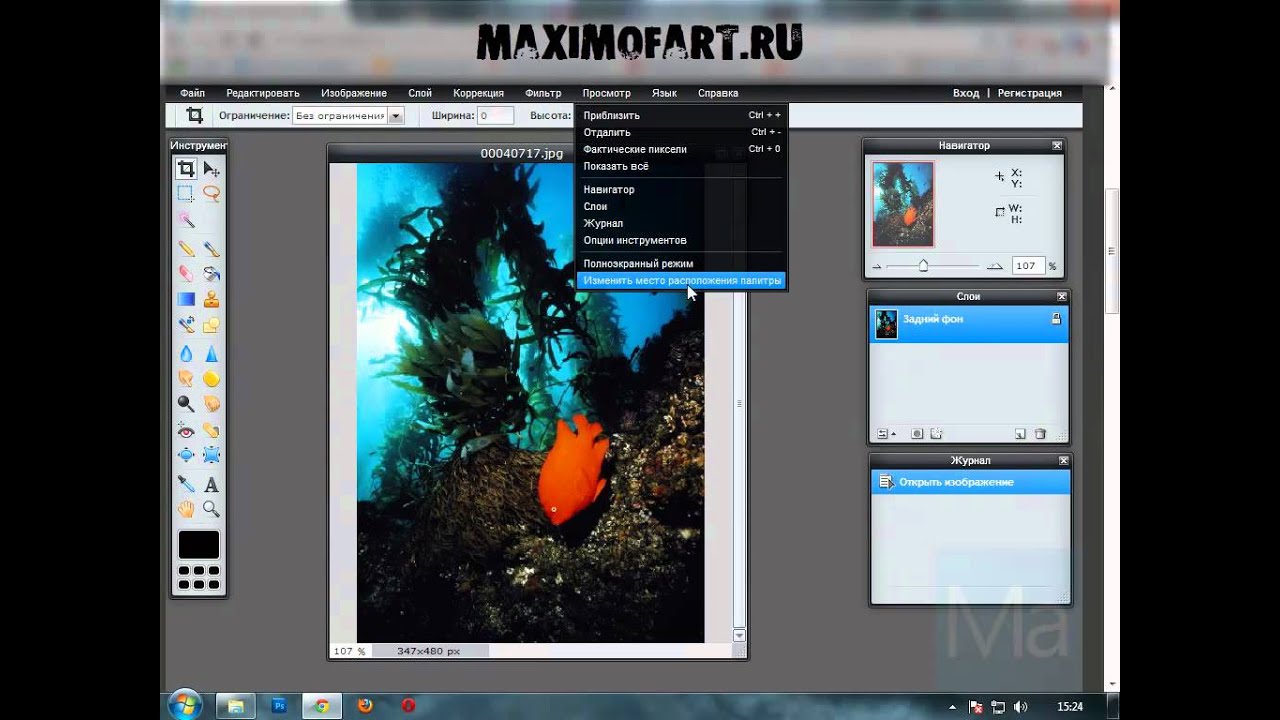This screenshot has width=1280, height=720.
Task: Create new layer in Слои panel
Action: (x=1020, y=434)
